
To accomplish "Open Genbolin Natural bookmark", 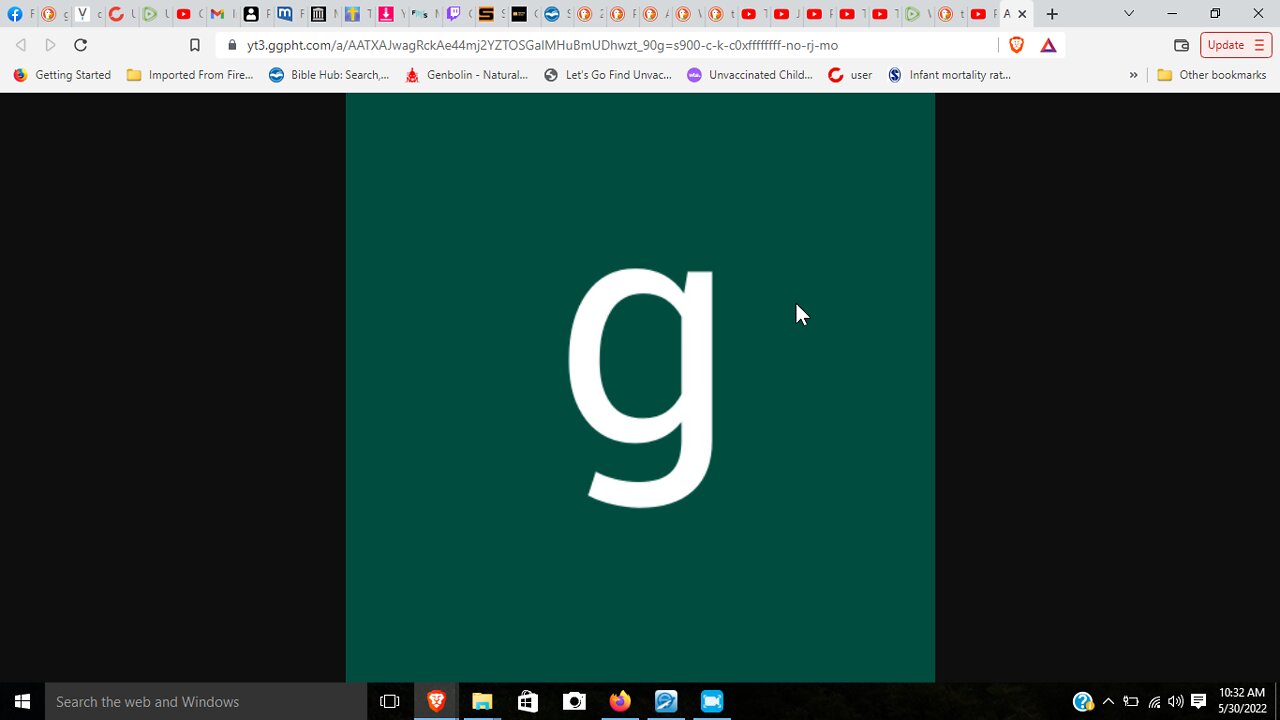I will coord(466,75).
